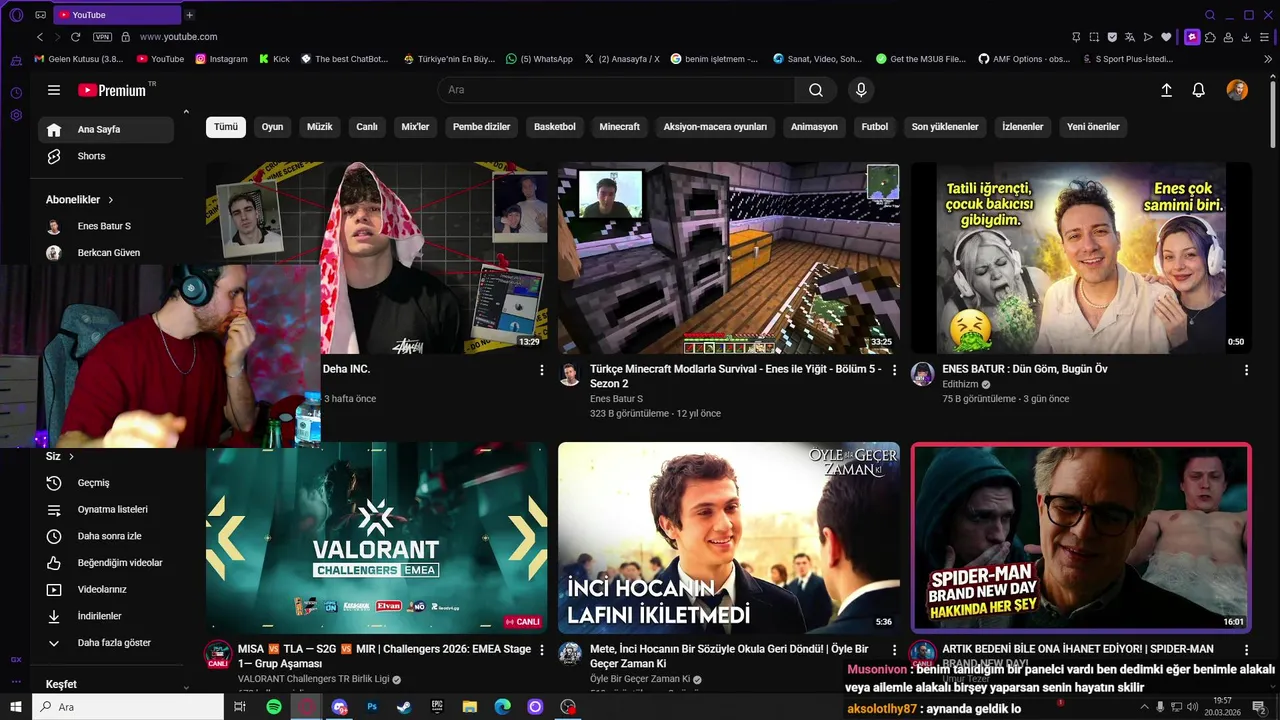1280x720 pixels.
Task: Go back with the browser back arrow
Action: [40, 36]
